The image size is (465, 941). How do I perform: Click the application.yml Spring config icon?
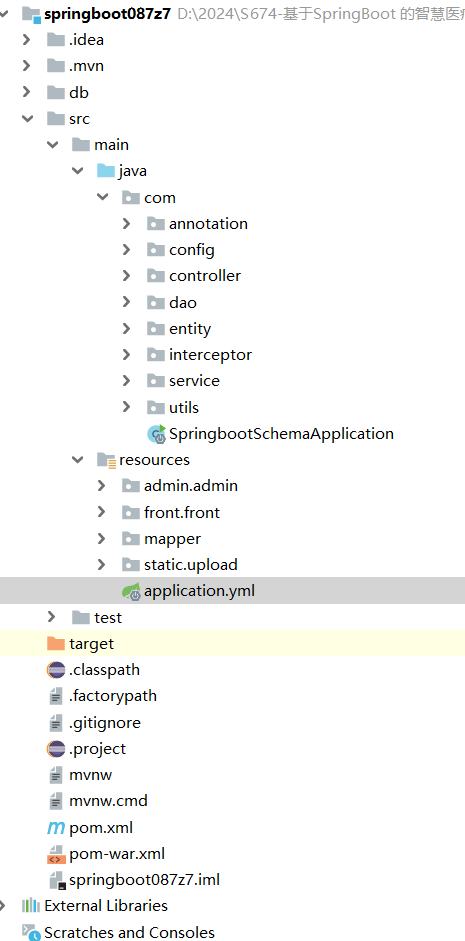point(131,591)
